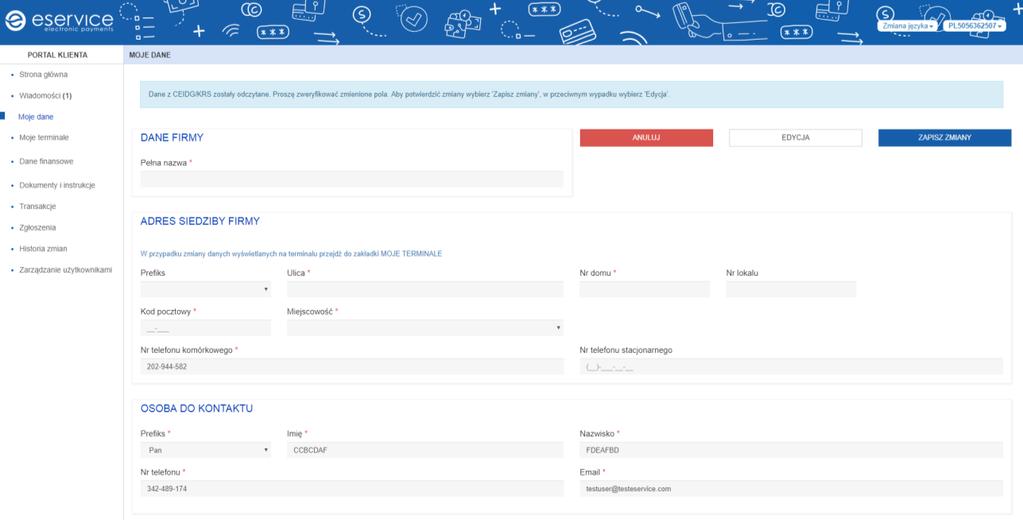Screen dimensions: 1023x520
Task: Click the MOJE DANE page title
Action: 150,55
